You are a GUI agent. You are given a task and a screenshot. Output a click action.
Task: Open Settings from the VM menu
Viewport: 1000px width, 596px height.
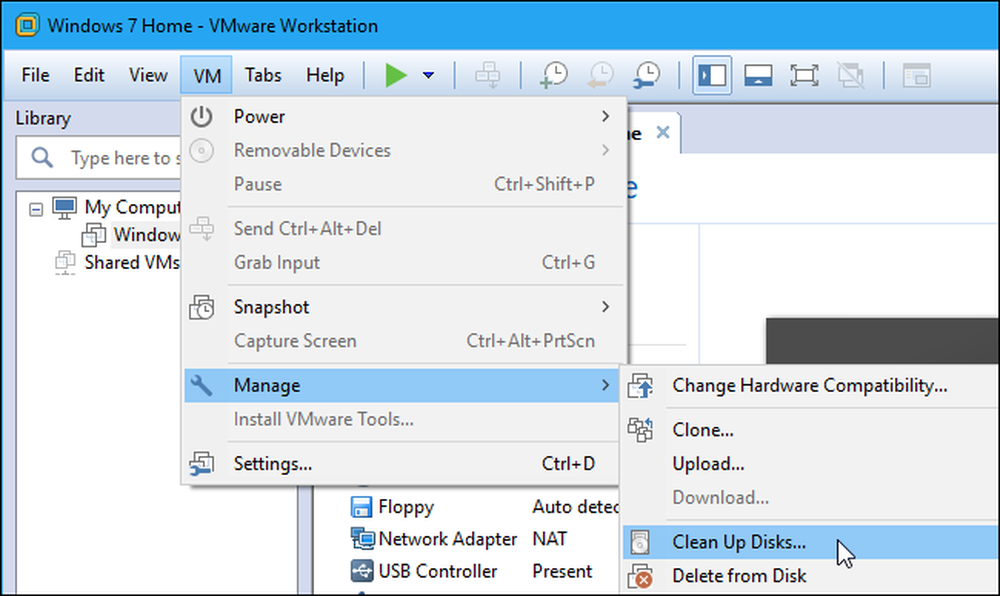coord(402,464)
